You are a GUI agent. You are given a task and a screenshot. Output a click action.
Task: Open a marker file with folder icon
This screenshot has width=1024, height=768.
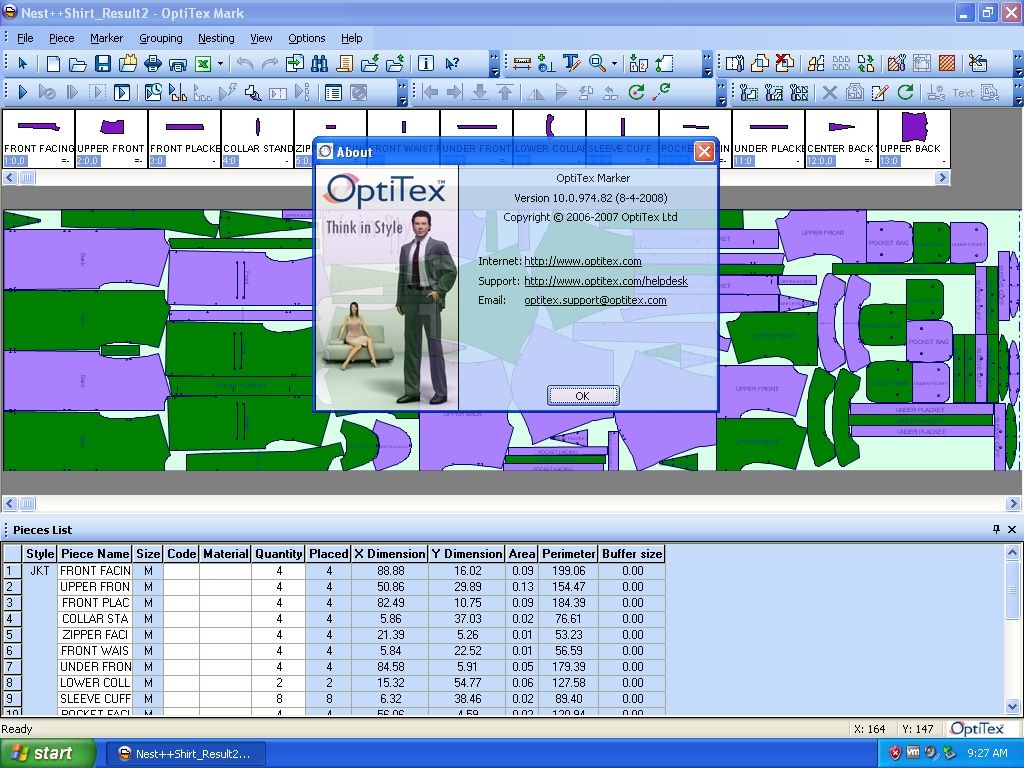(x=78, y=63)
